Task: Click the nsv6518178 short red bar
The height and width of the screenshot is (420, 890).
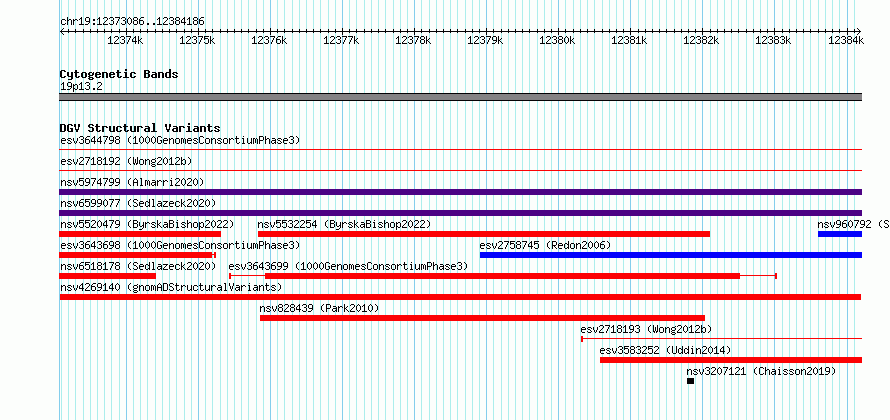Action: (x=107, y=276)
